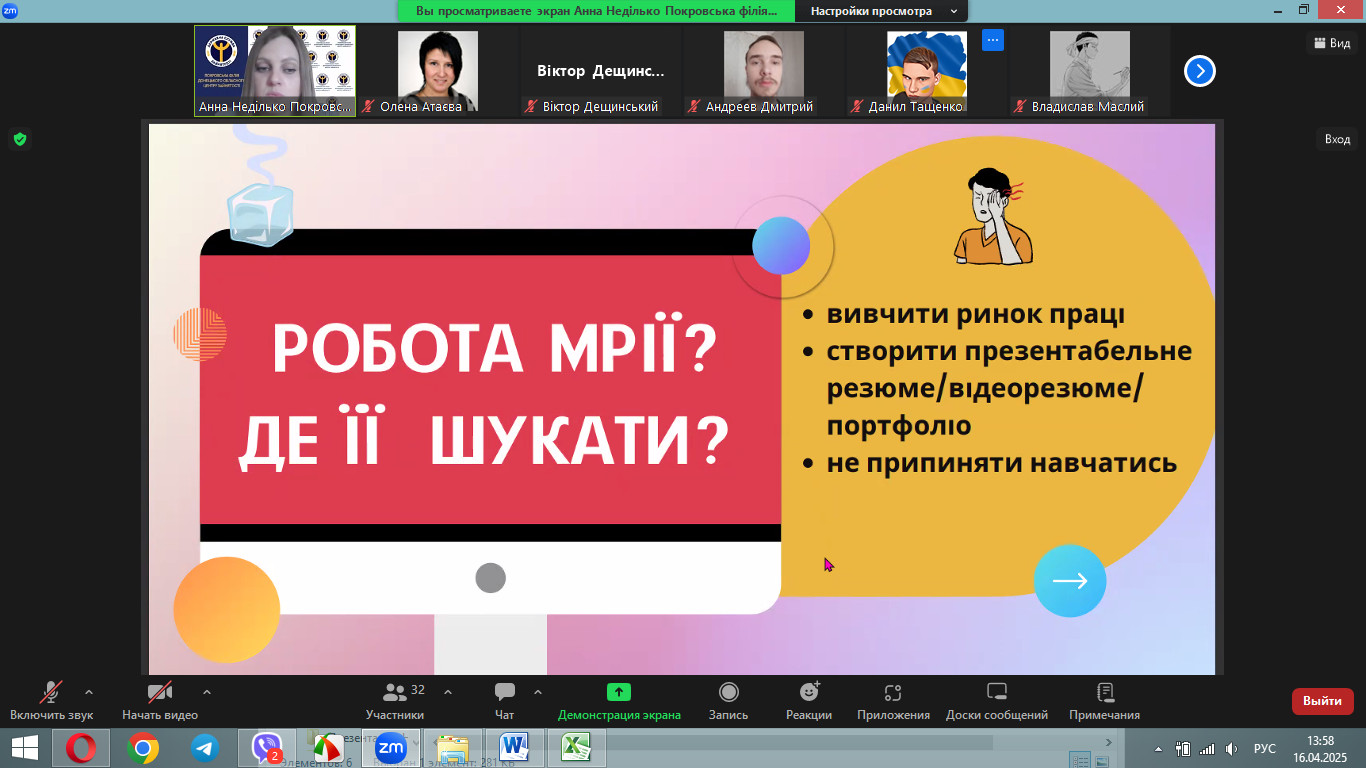Open Приложения apps panel
Screen dimensions: 1366x768
(x=893, y=701)
